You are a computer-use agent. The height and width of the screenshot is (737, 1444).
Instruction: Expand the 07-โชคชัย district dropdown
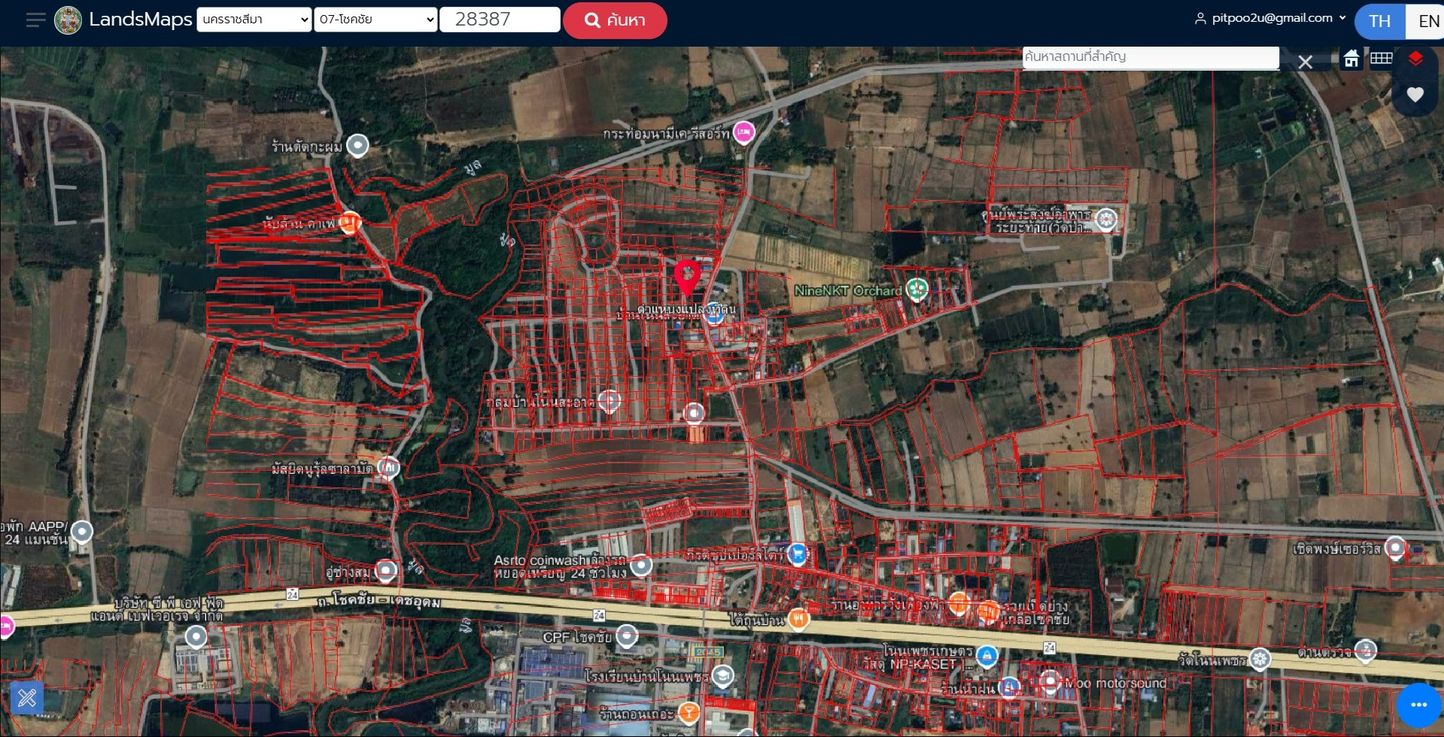pos(375,20)
